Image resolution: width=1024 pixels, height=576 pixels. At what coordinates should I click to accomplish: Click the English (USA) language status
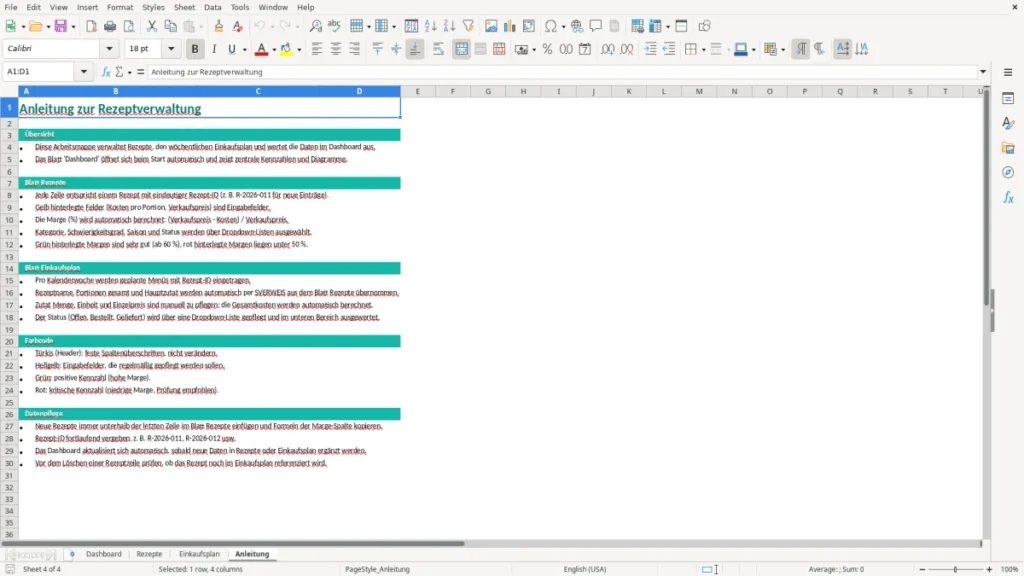click(584, 569)
